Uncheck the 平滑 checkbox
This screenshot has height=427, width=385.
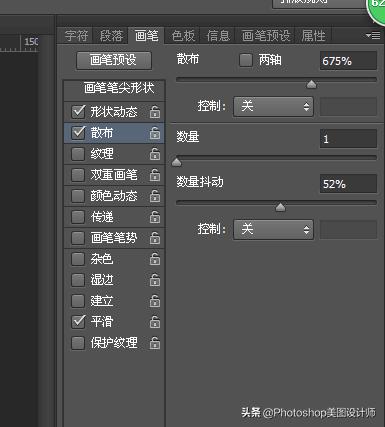point(78,322)
